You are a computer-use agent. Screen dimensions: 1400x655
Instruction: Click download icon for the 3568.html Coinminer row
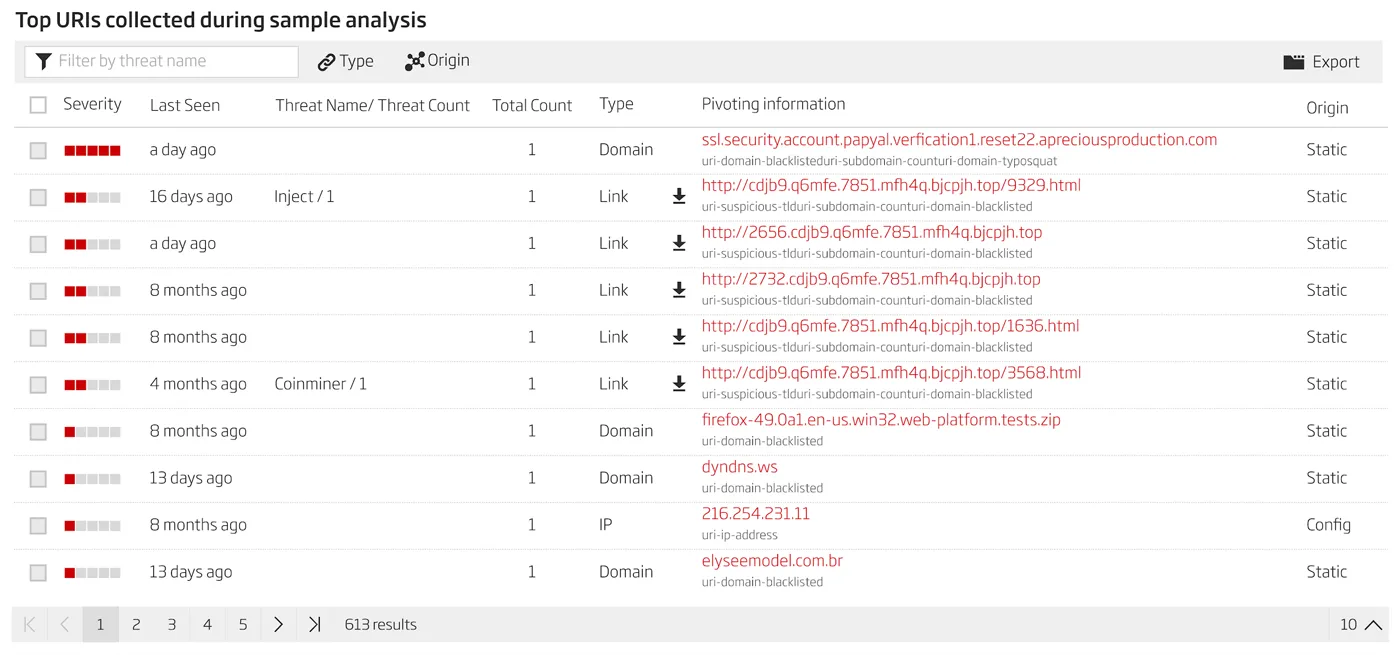[679, 384]
